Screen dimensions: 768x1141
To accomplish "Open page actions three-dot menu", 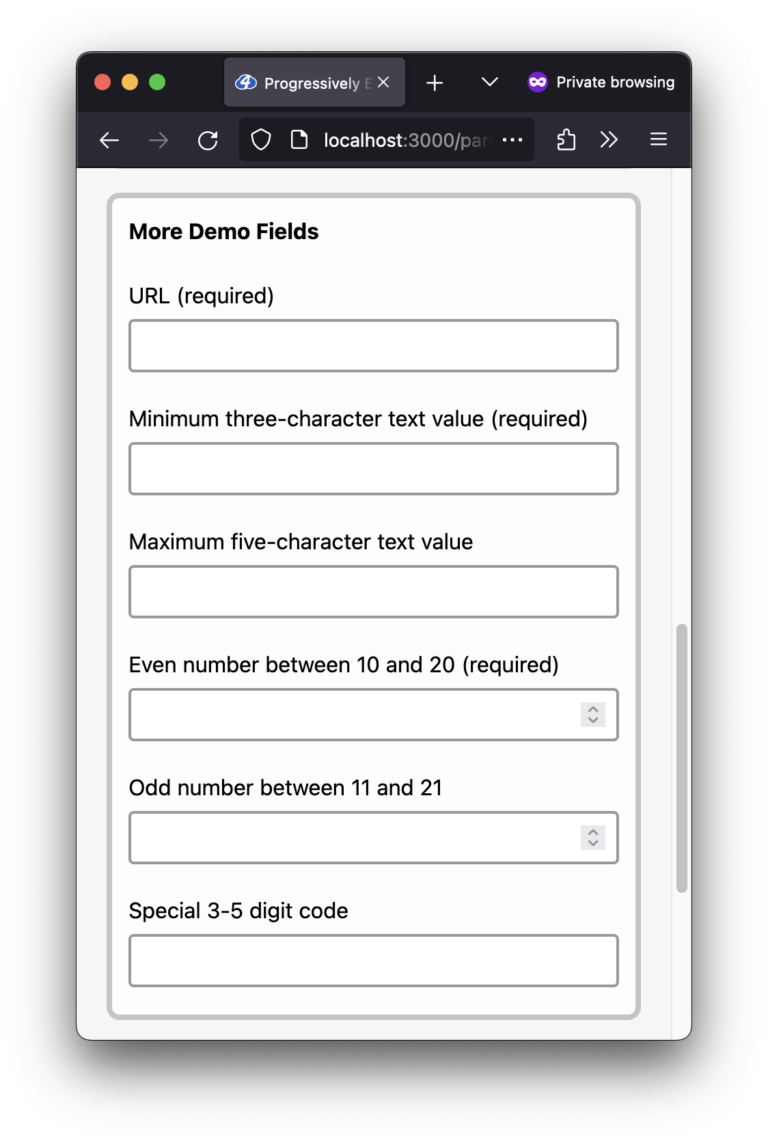I will point(512,140).
